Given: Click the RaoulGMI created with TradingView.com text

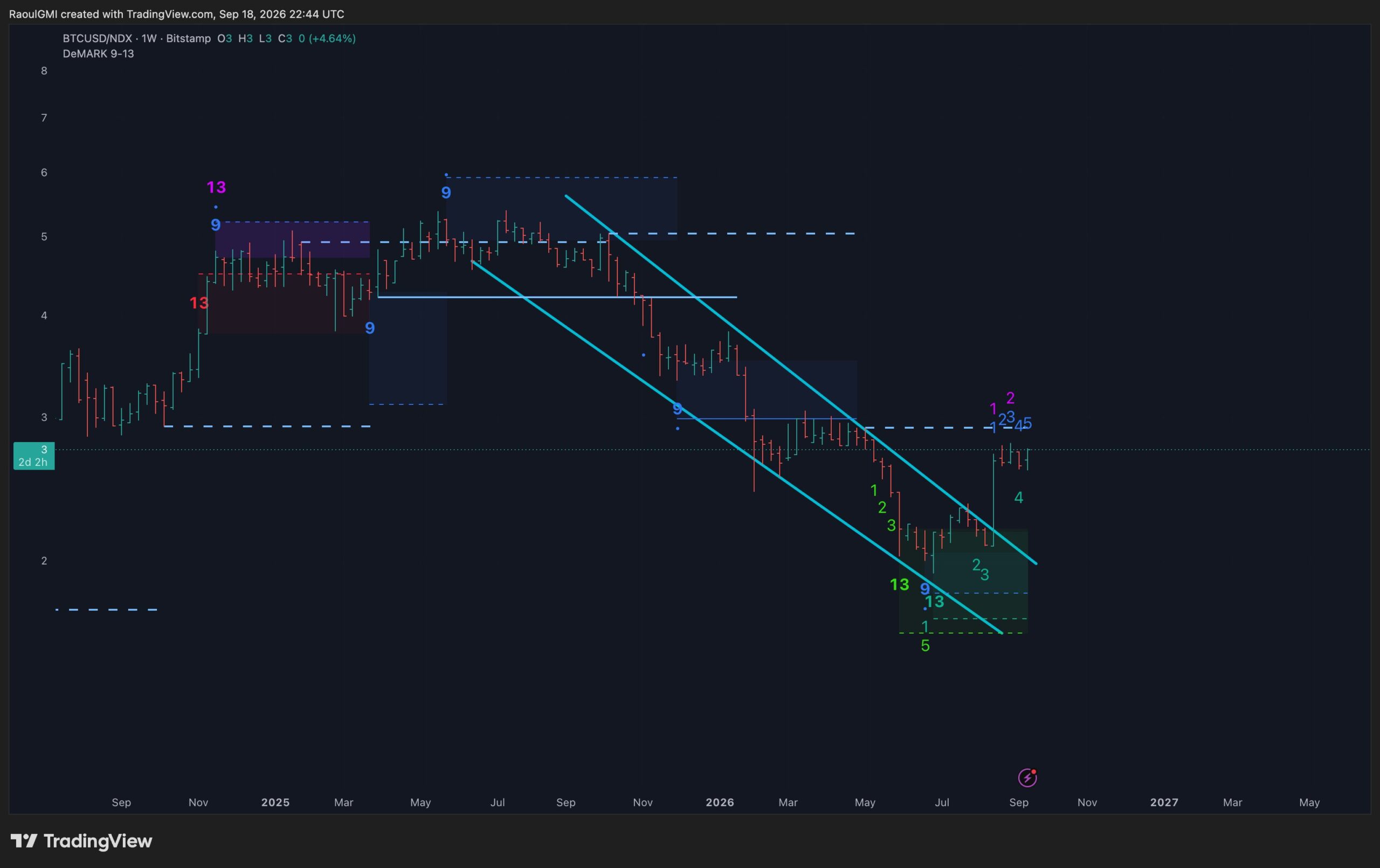Looking at the screenshot, I should [176, 14].
